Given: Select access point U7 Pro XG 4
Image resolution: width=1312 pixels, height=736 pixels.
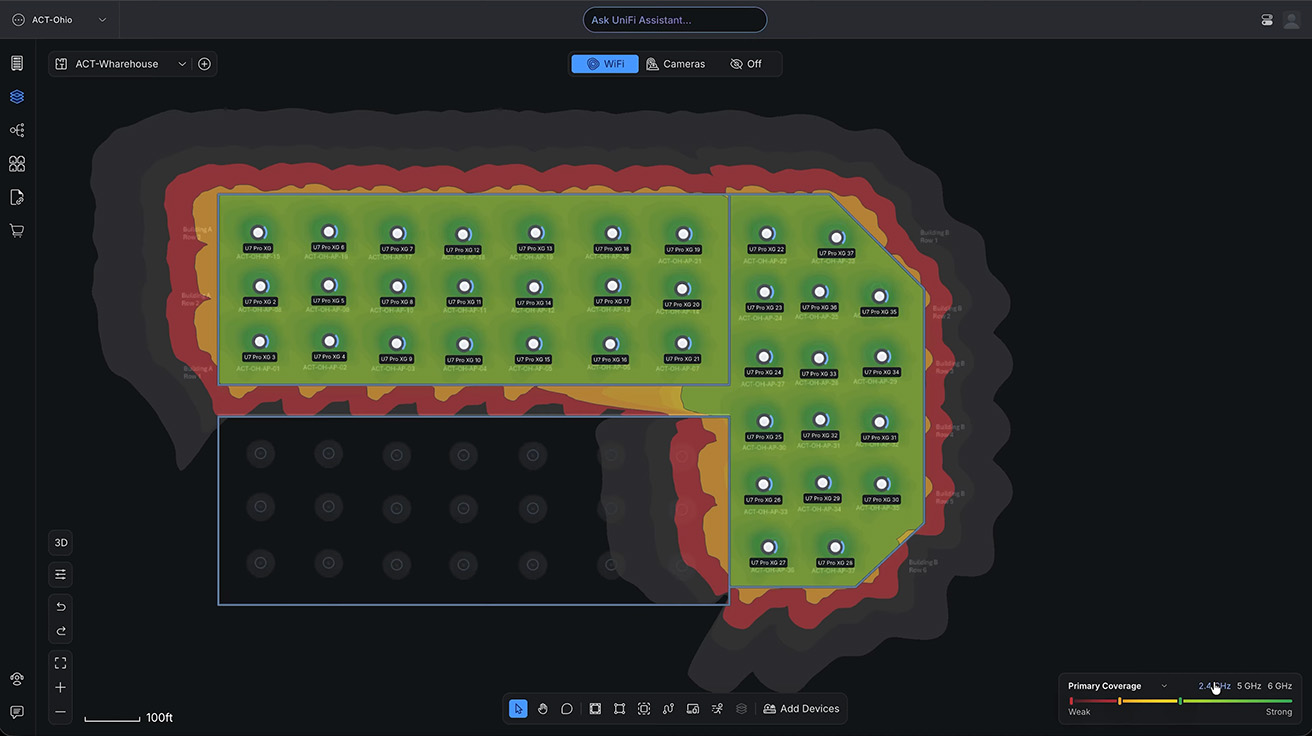Looking at the screenshot, I should click(x=329, y=341).
